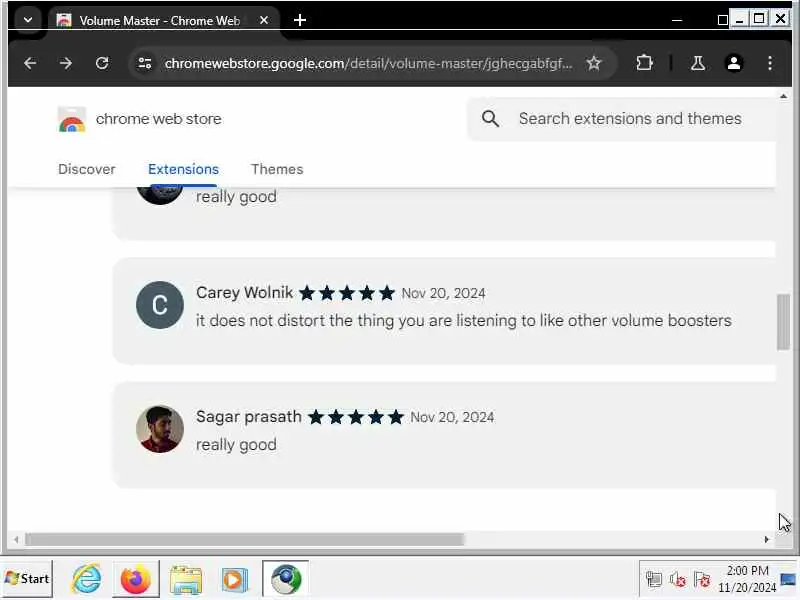The image size is (800, 600).
Task: Click the muted volume tray icon
Action: (x=678, y=580)
